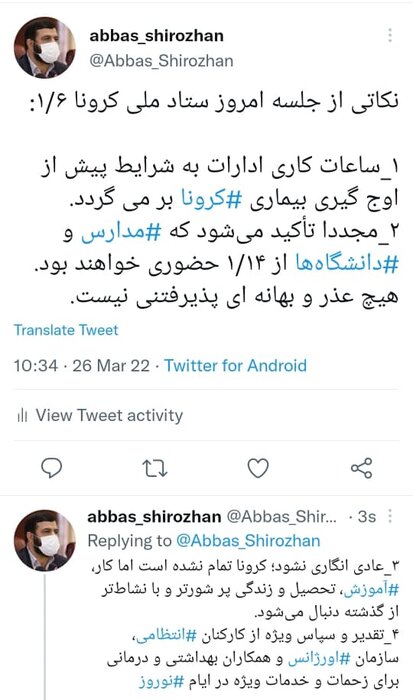Click the abbas_shirozhan display name at top
Screen dimensions: 413x700
coord(157,36)
